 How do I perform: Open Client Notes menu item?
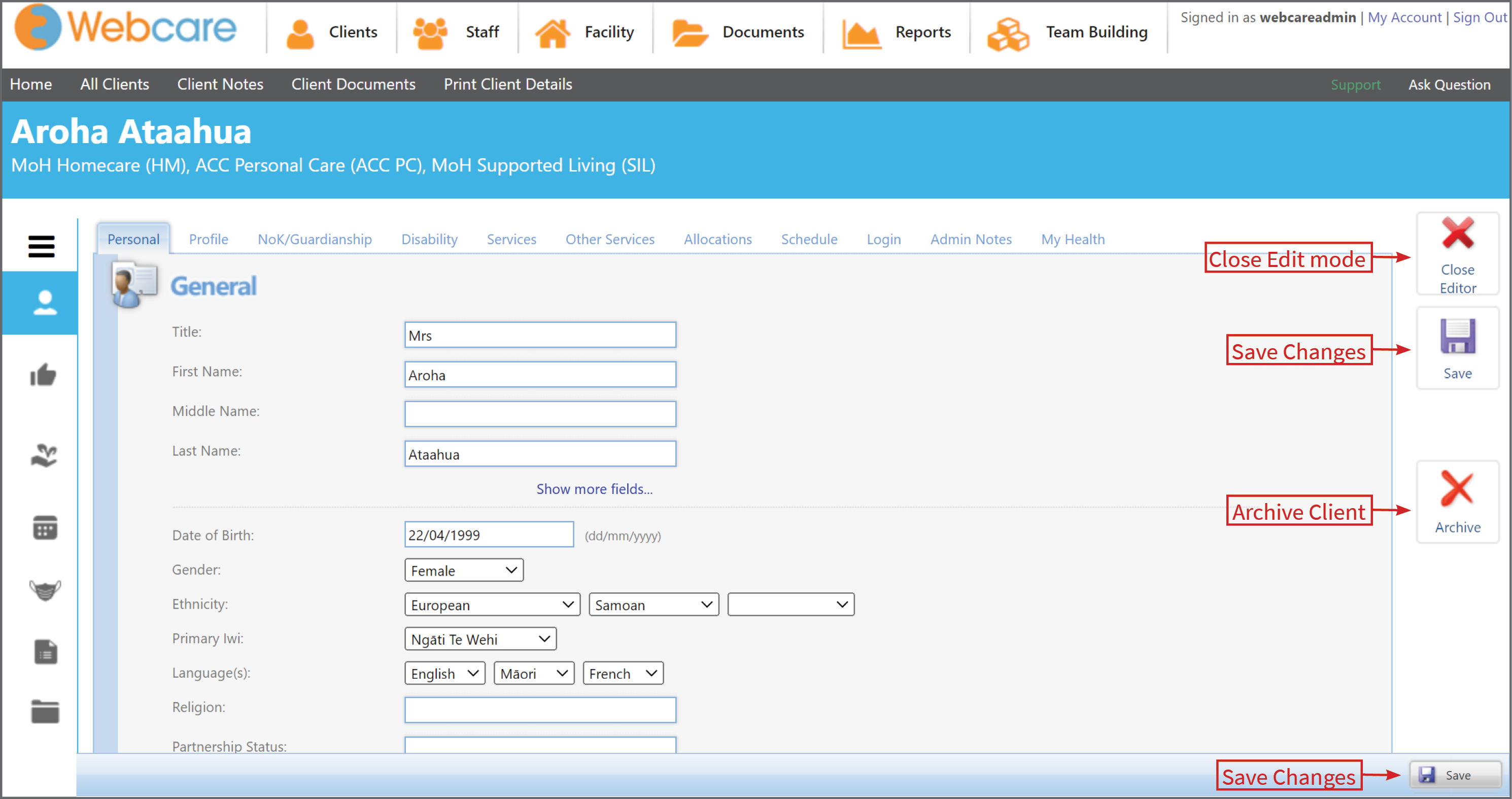point(220,84)
